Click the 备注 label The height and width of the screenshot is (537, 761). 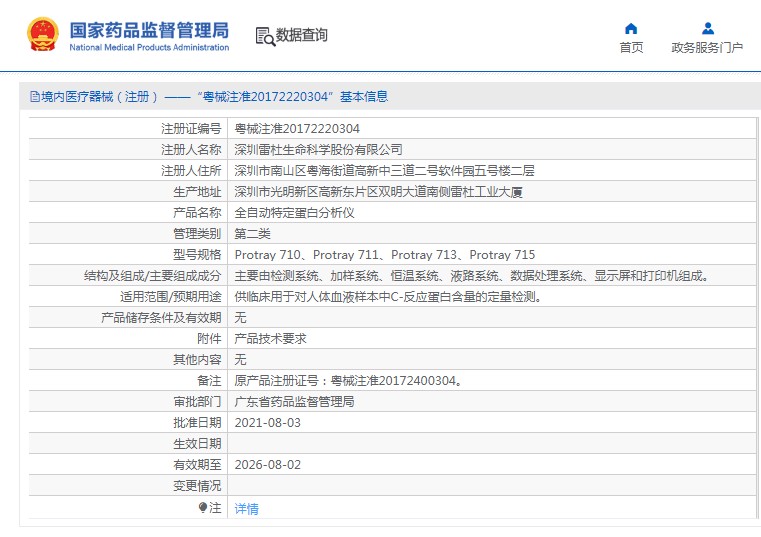pos(210,381)
